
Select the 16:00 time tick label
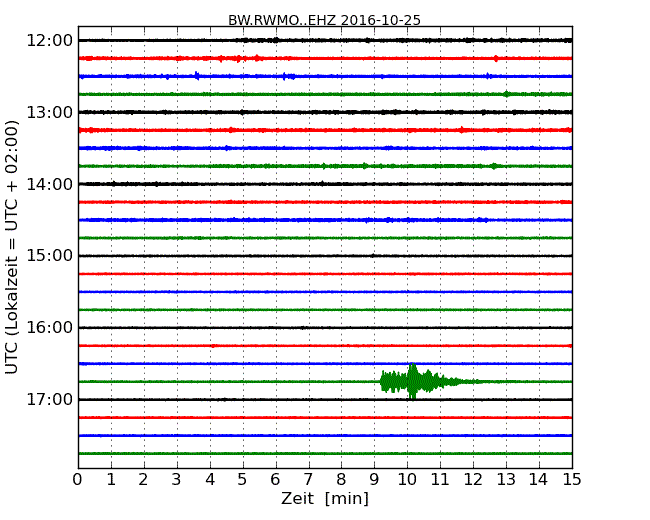(x=50, y=328)
